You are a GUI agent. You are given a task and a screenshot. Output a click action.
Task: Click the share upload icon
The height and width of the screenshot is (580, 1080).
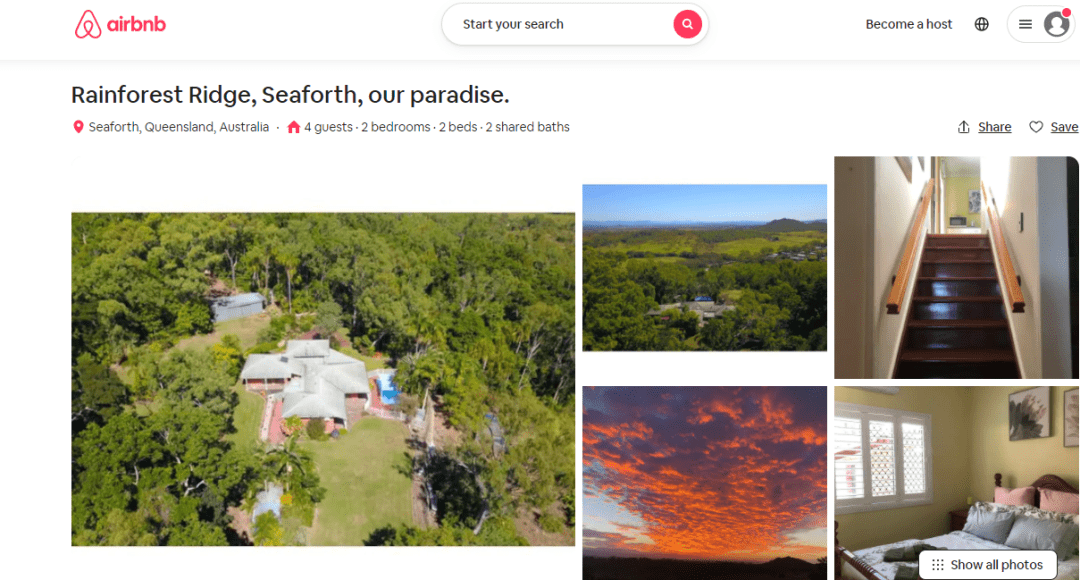[x=964, y=127]
